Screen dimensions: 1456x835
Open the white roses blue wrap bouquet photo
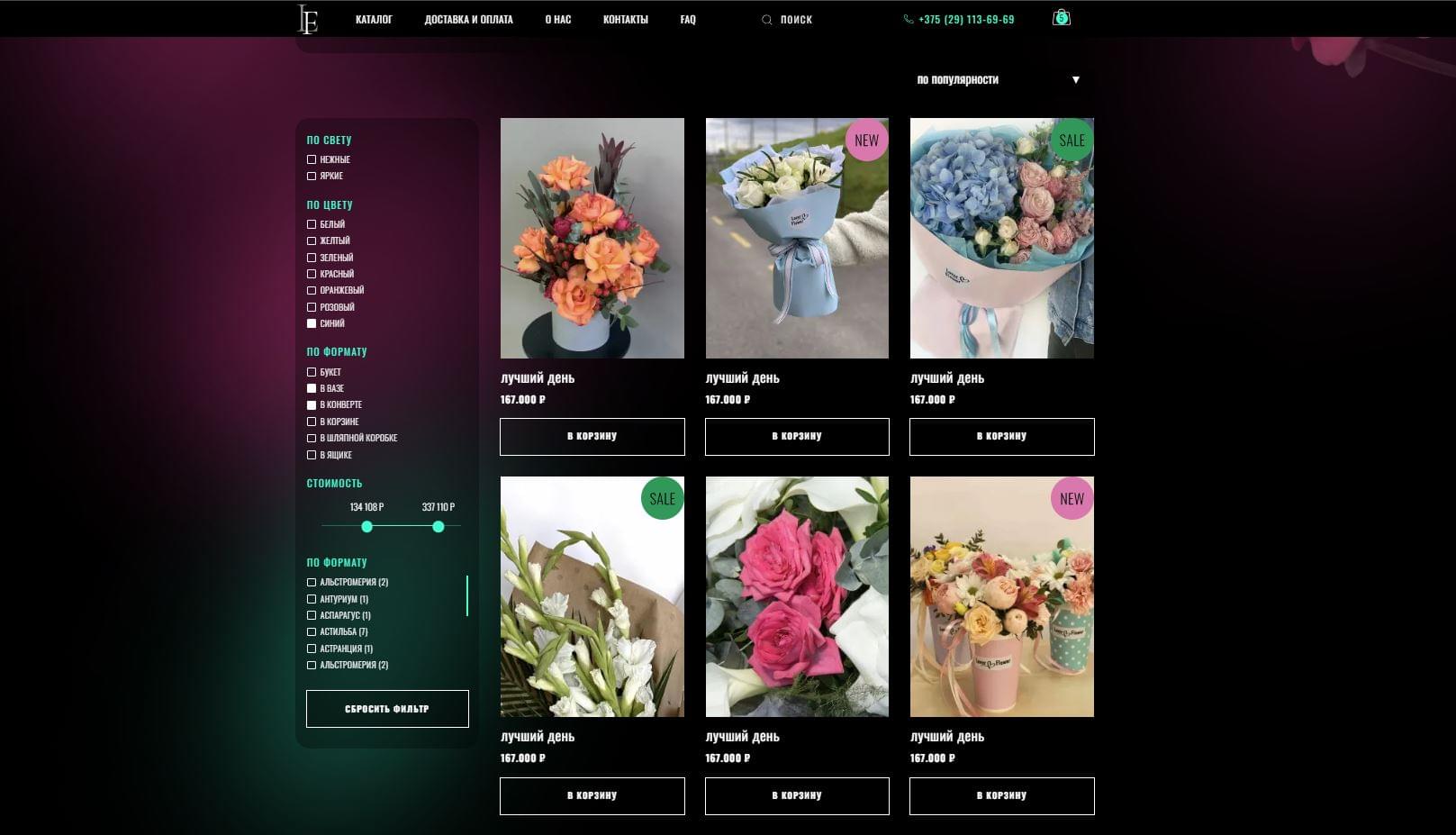[797, 238]
